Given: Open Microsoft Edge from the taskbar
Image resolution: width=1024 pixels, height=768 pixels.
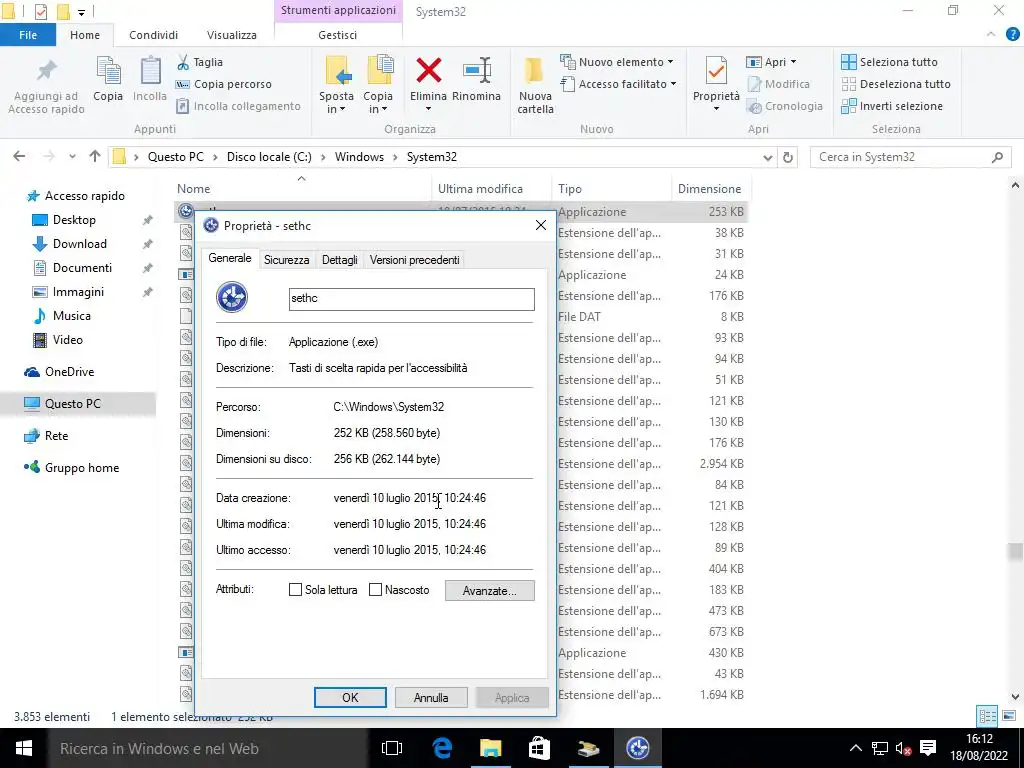Looking at the screenshot, I should (442, 748).
